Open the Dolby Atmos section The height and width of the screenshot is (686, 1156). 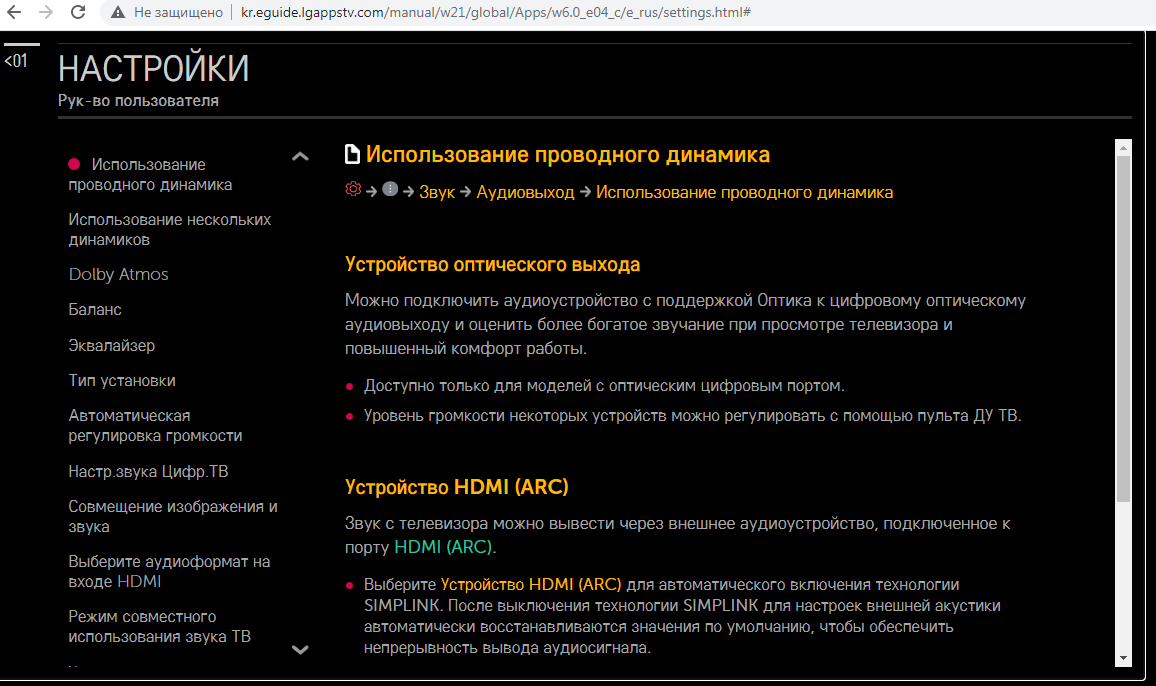pos(118,274)
